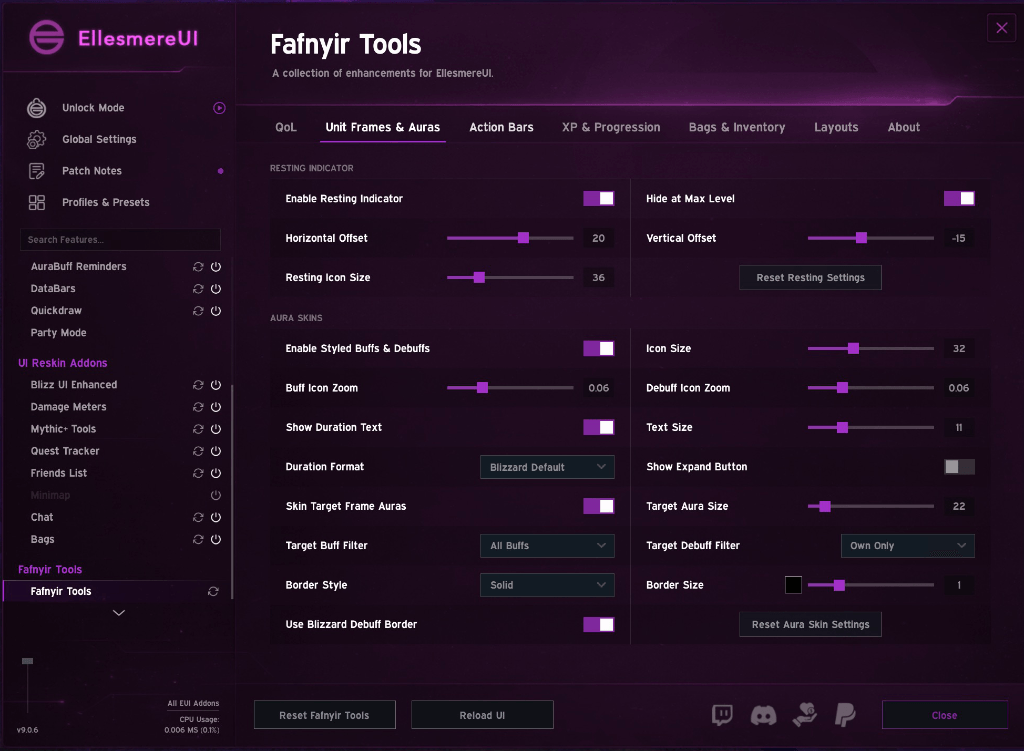Image resolution: width=1024 pixels, height=751 pixels.
Task: Click the DataBars reset icon
Action: click(198, 289)
